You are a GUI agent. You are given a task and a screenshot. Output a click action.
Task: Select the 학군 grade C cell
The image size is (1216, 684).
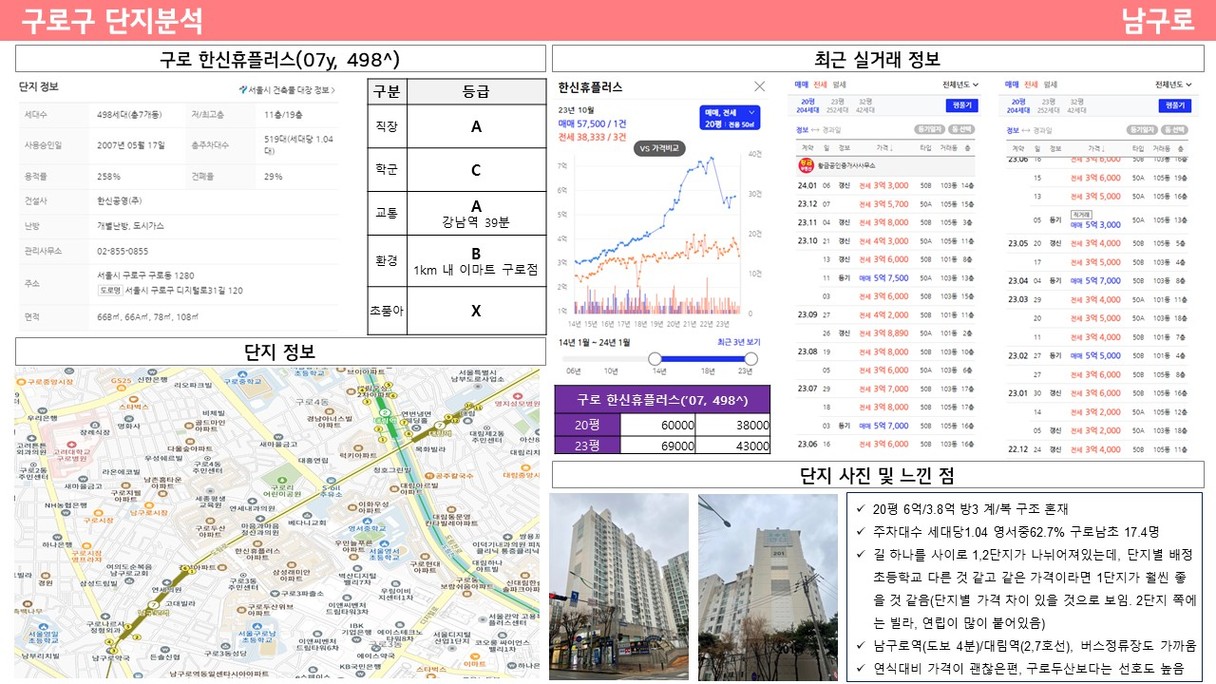coord(476,170)
